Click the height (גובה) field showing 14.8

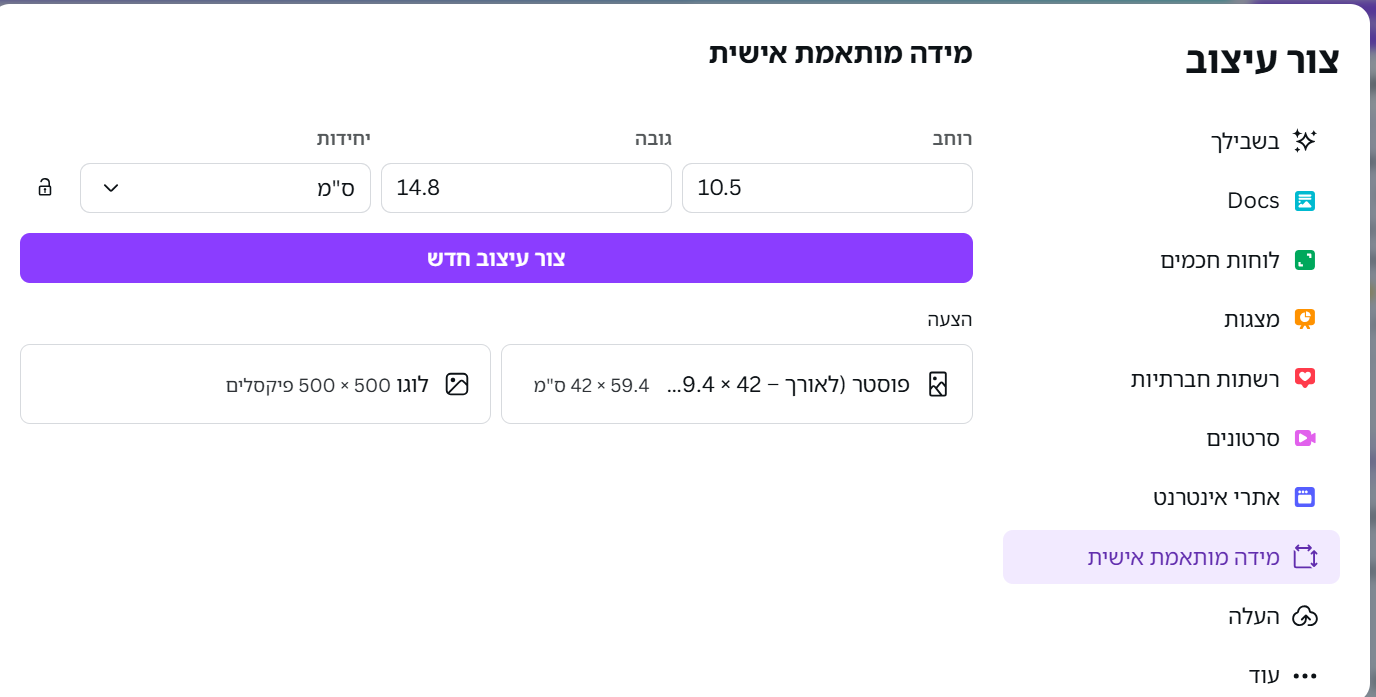tap(526, 187)
